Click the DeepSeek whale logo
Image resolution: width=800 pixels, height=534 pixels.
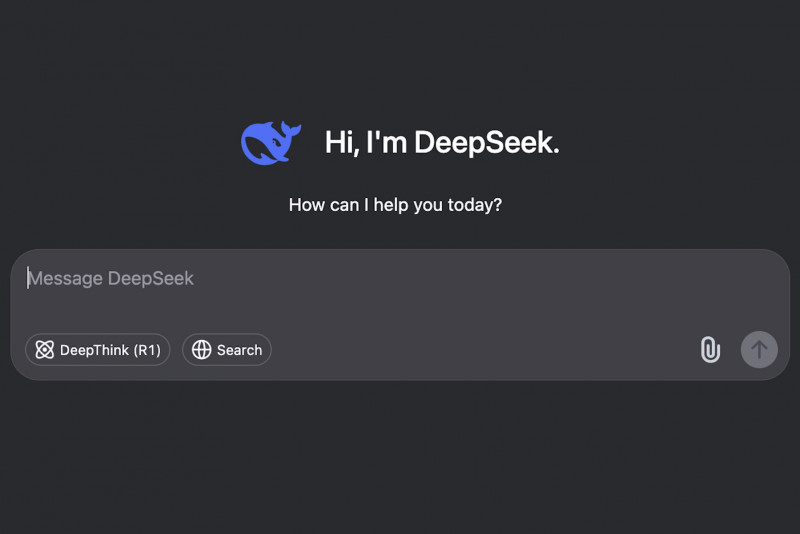pyautogui.click(x=271, y=143)
